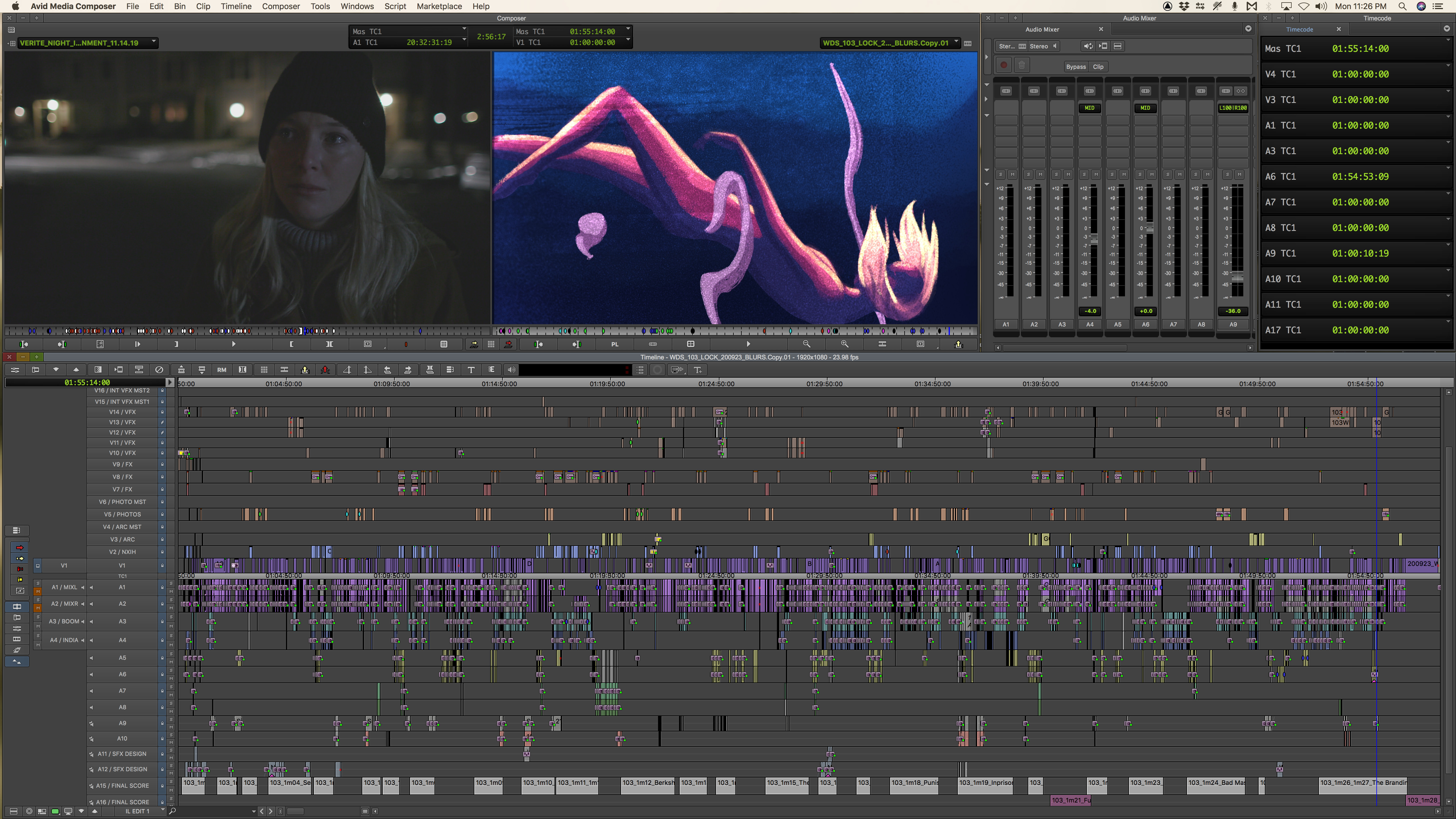1456x819 pixels.
Task: Click the macOS volume icon in menu bar
Action: click(1321, 6)
